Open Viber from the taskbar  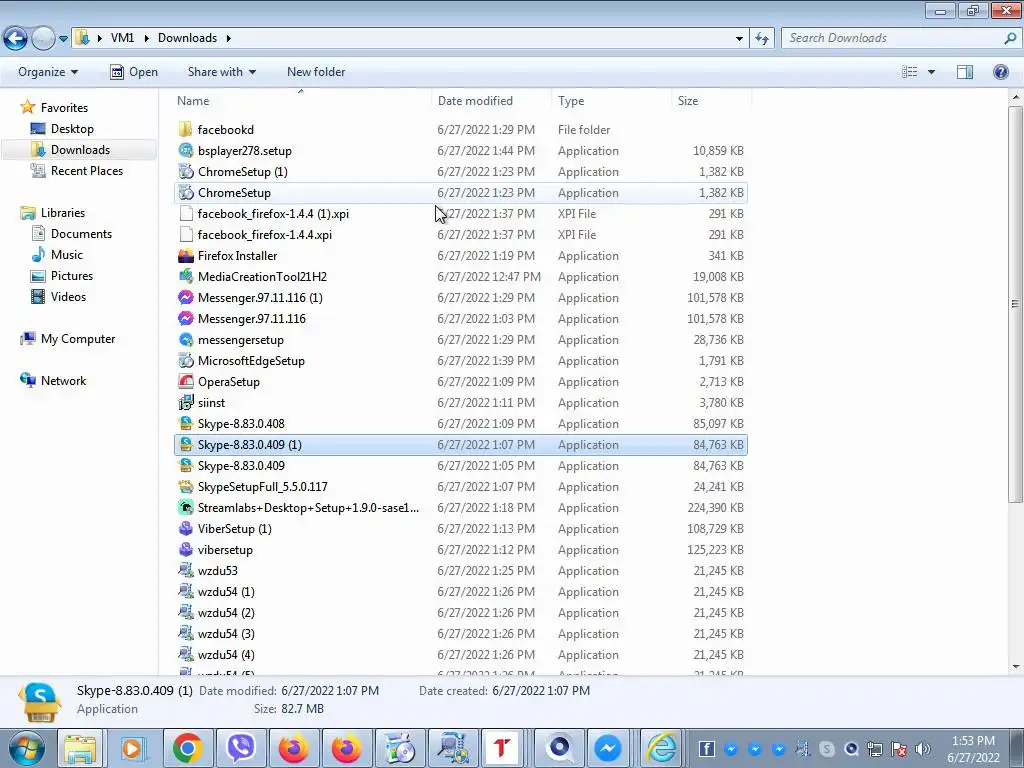click(241, 748)
